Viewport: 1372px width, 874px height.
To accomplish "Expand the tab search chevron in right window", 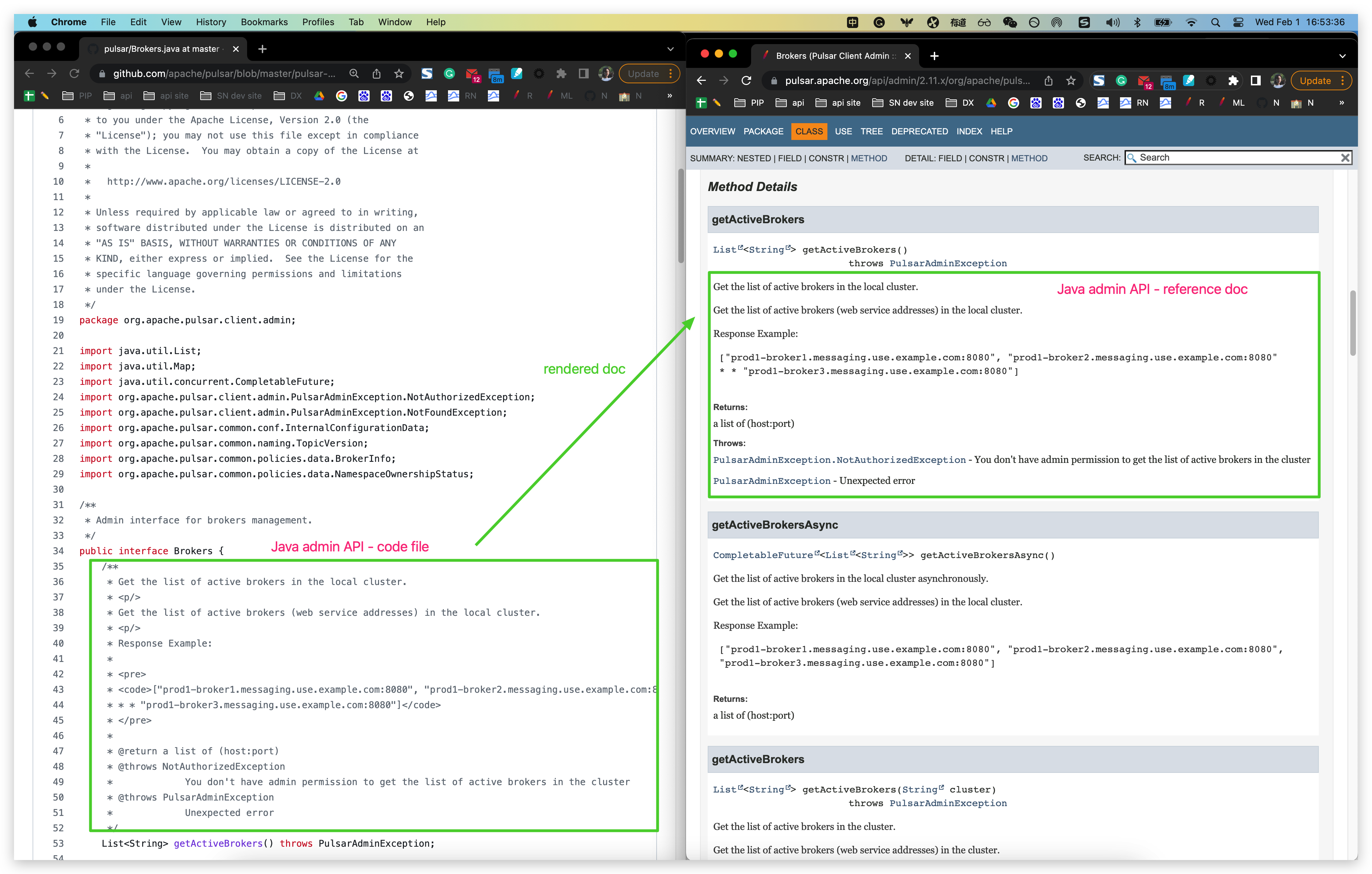I will (1342, 56).
